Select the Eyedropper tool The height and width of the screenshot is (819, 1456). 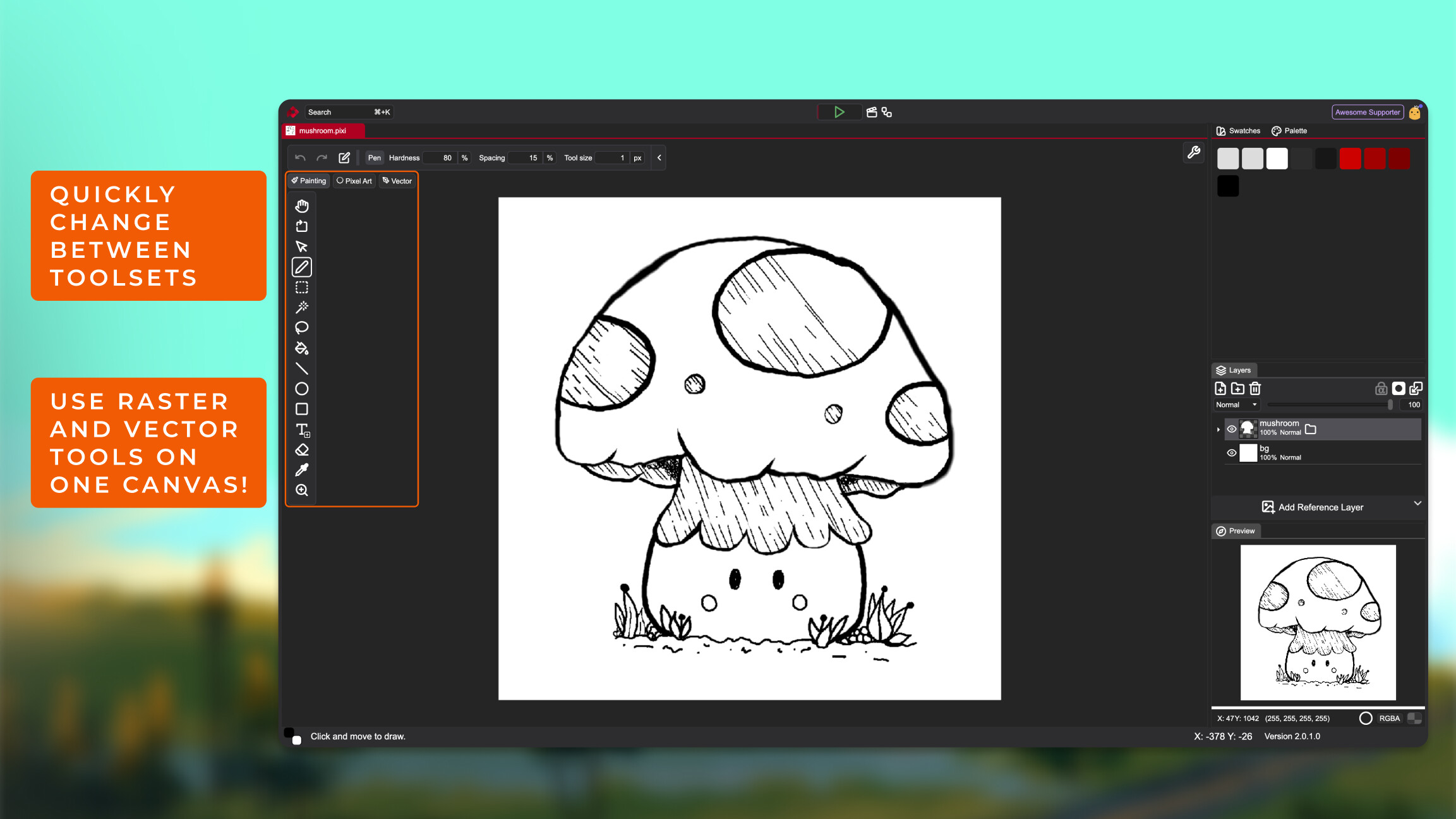coord(302,470)
